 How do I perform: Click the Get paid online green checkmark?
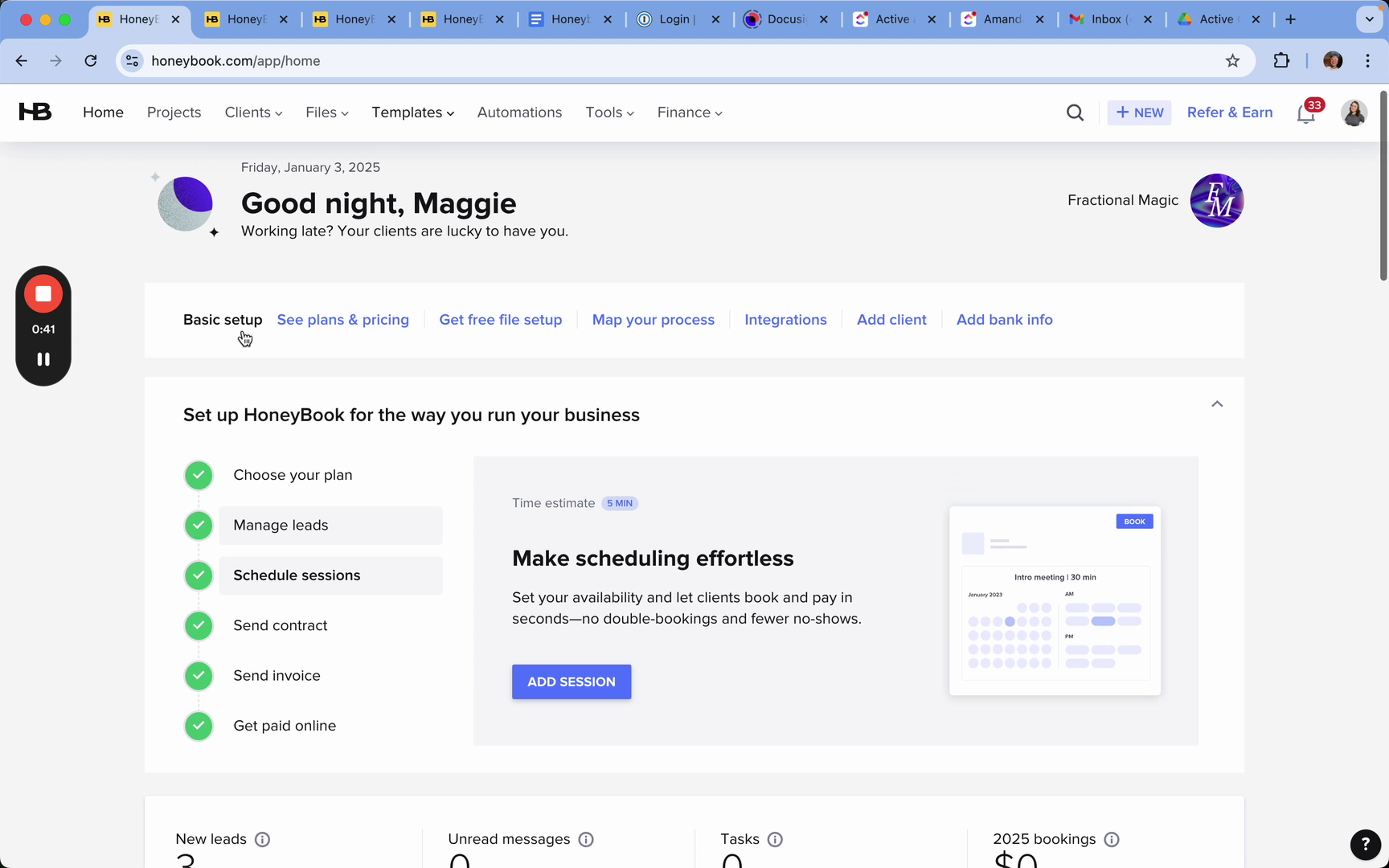(199, 726)
